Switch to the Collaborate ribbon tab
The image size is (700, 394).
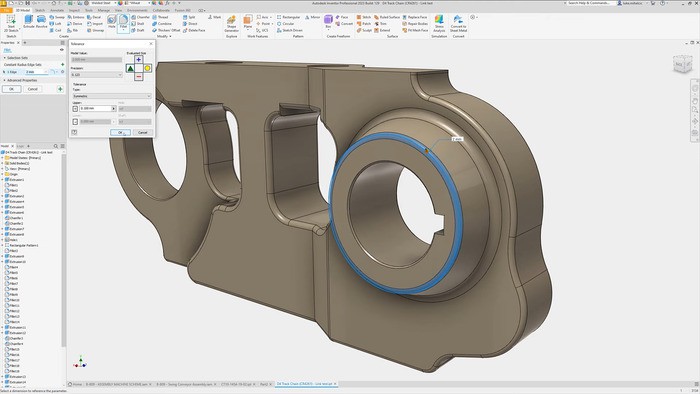point(161,10)
